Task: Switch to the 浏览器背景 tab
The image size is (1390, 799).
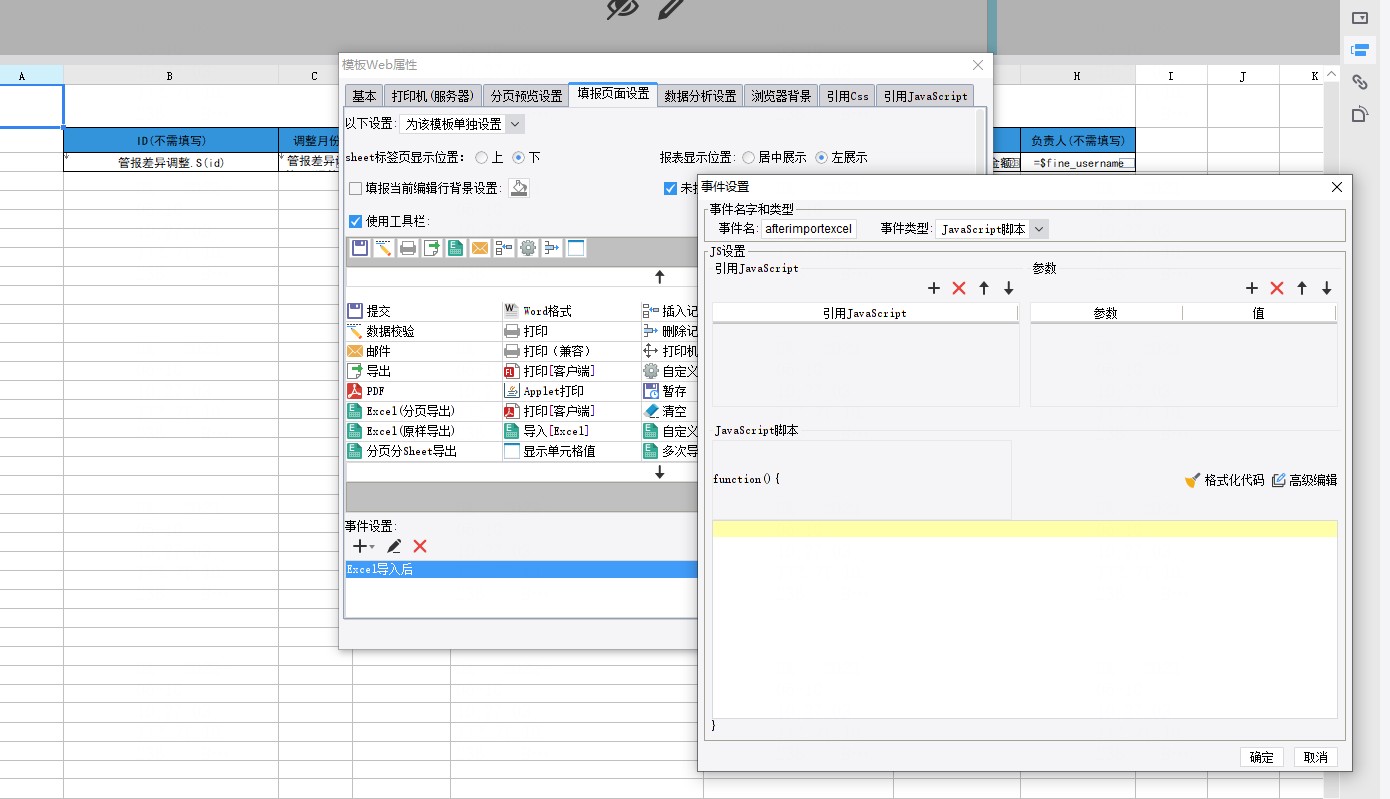Action: [781, 96]
